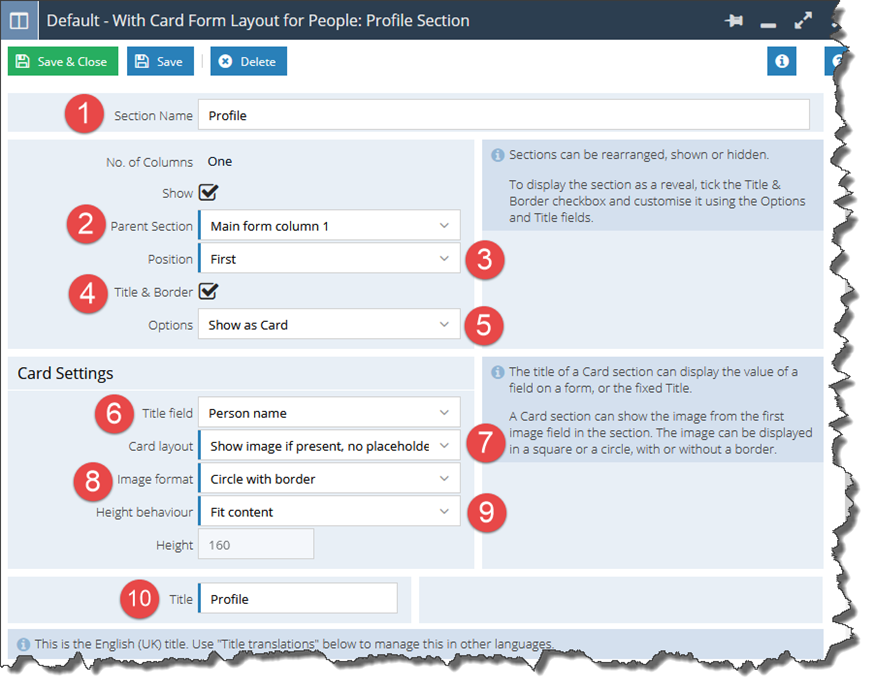Open the Position dropdown showing First

click(329, 258)
